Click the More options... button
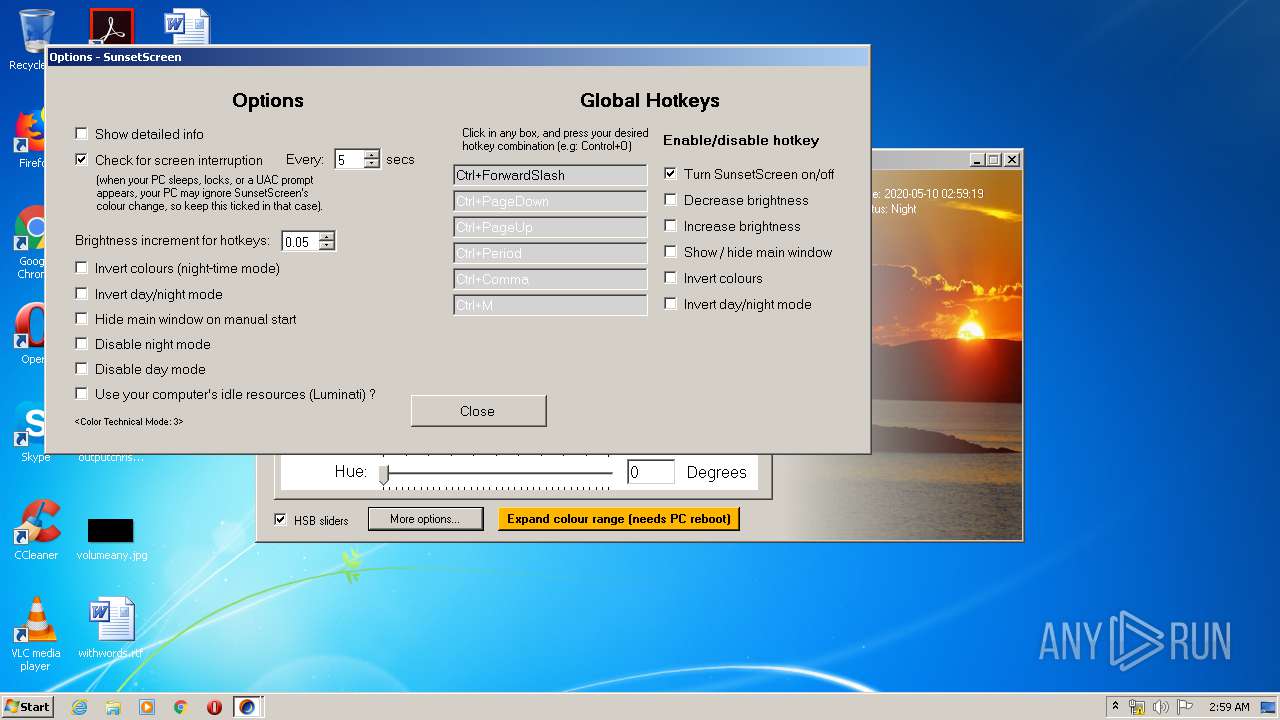The width and height of the screenshot is (1280, 720). tap(425, 519)
